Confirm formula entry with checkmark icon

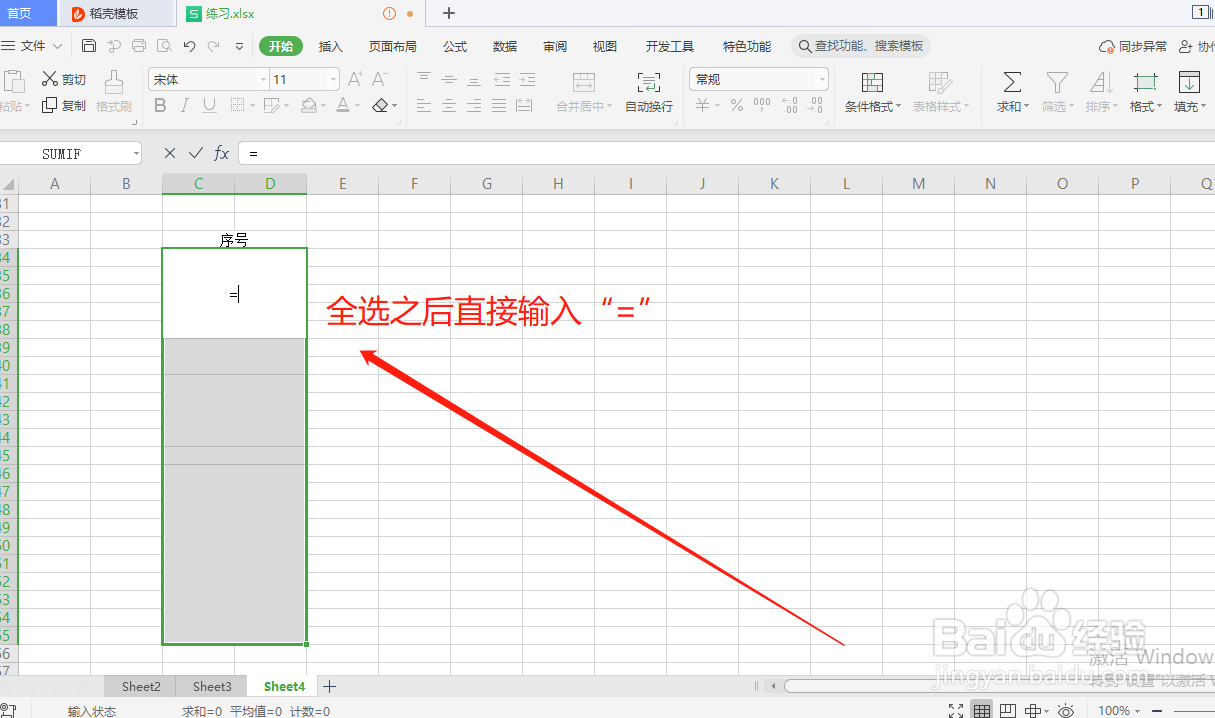195,153
